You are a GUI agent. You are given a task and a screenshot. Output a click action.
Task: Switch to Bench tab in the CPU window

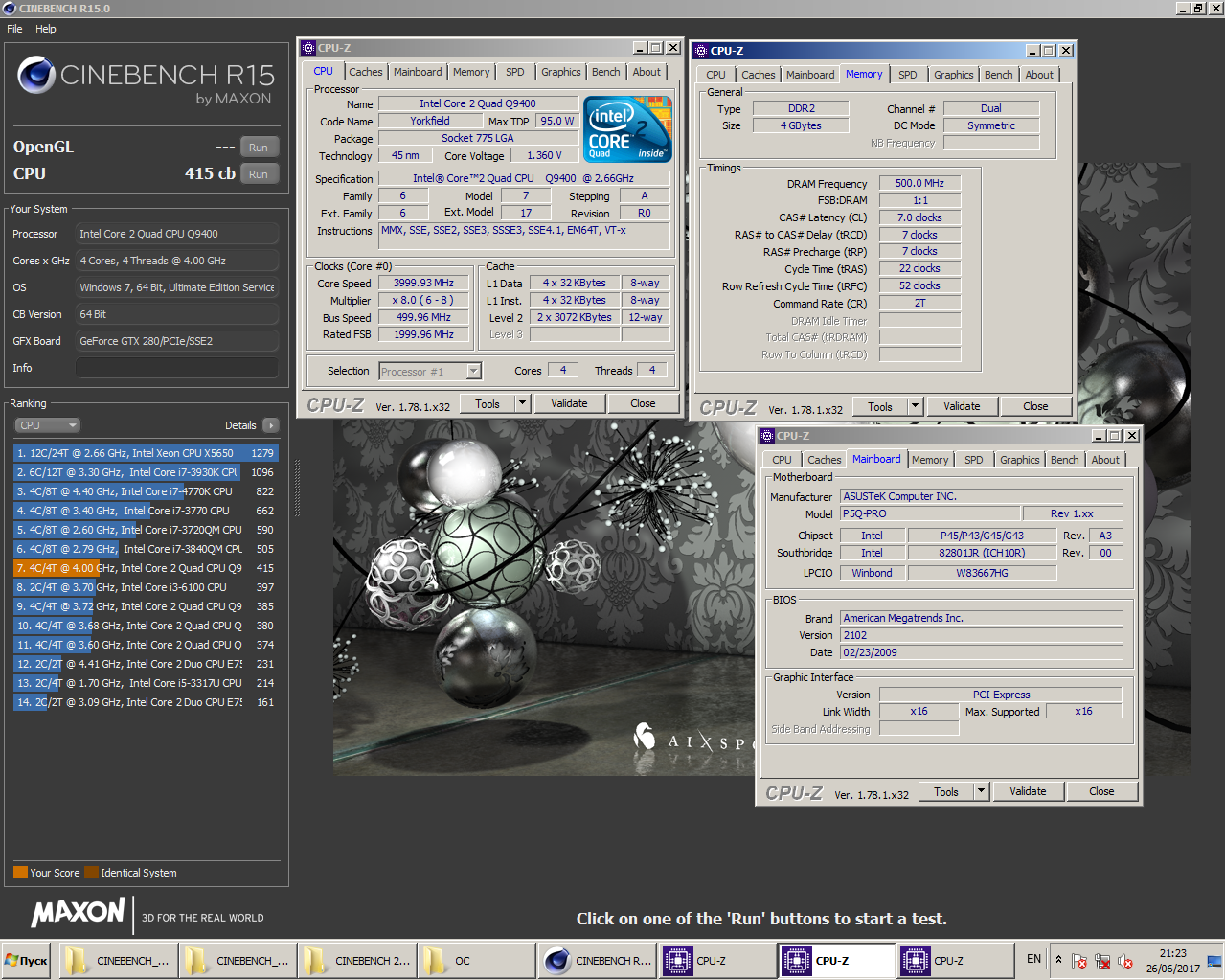coord(605,72)
